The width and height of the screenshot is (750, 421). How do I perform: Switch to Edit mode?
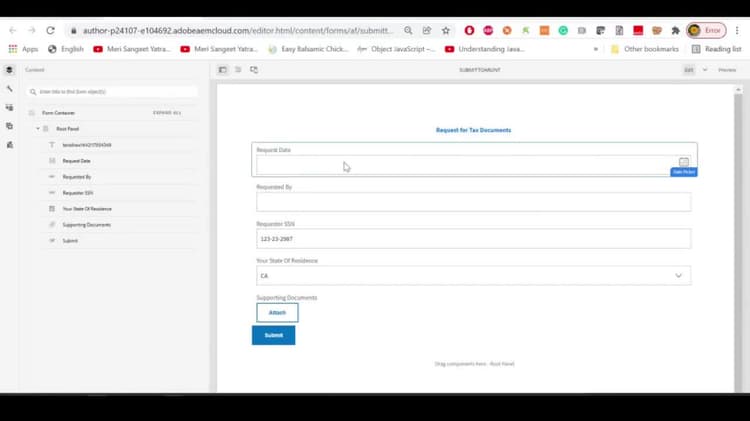pos(688,70)
